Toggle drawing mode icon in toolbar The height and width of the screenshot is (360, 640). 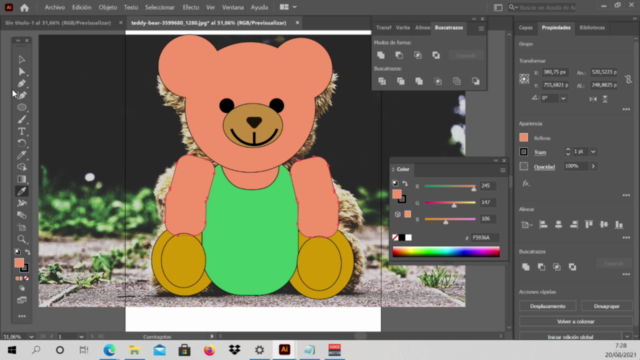pos(22,288)
